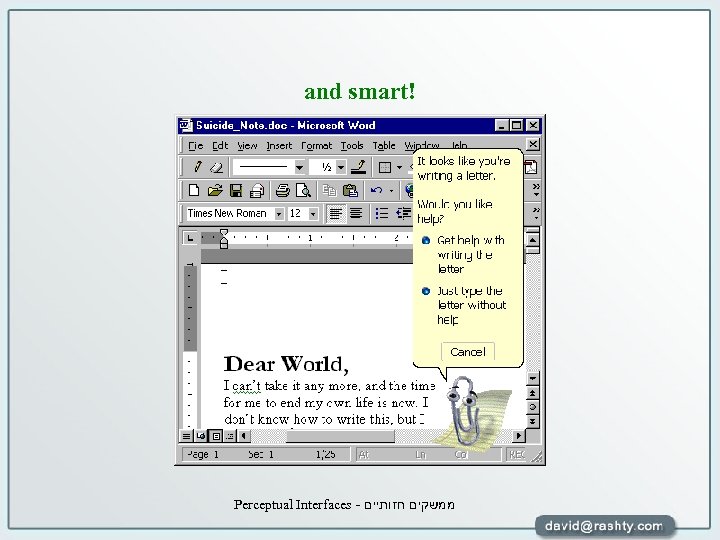
Task: Click the Copy icon
Action: coord(329,191)
